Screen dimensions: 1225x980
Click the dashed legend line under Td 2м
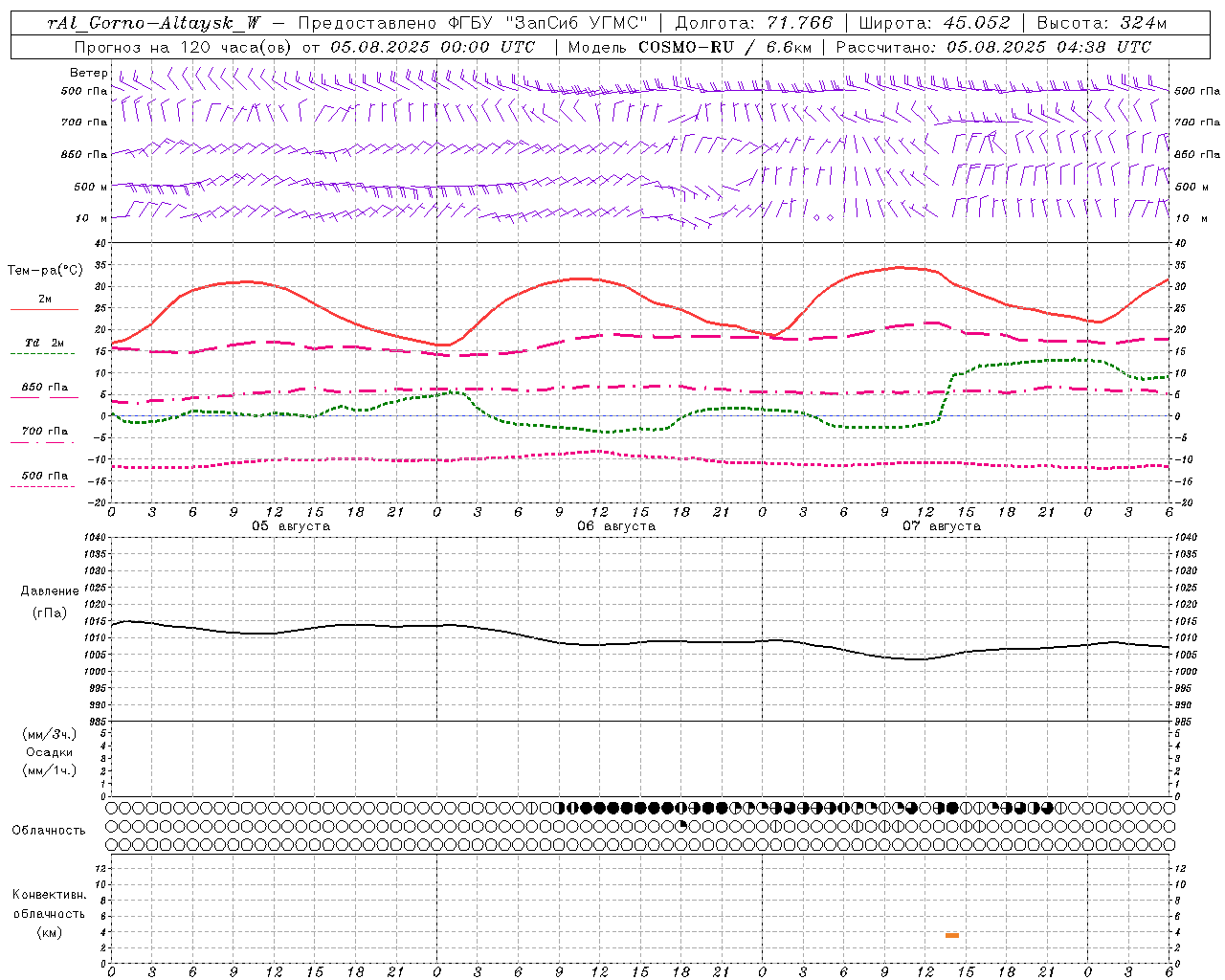(42, 354)
